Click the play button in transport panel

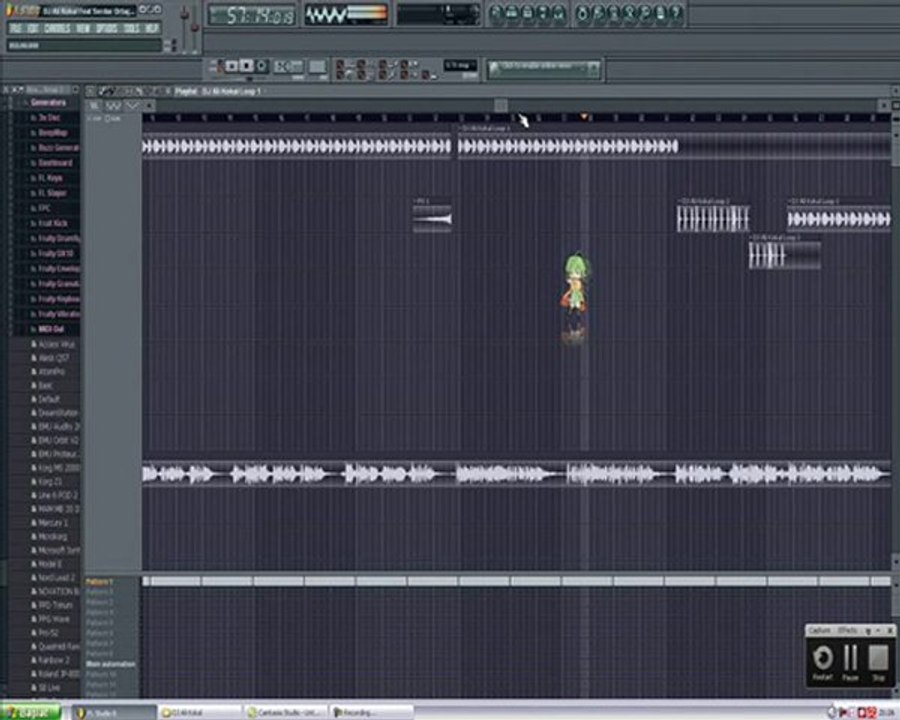(231, 66)
